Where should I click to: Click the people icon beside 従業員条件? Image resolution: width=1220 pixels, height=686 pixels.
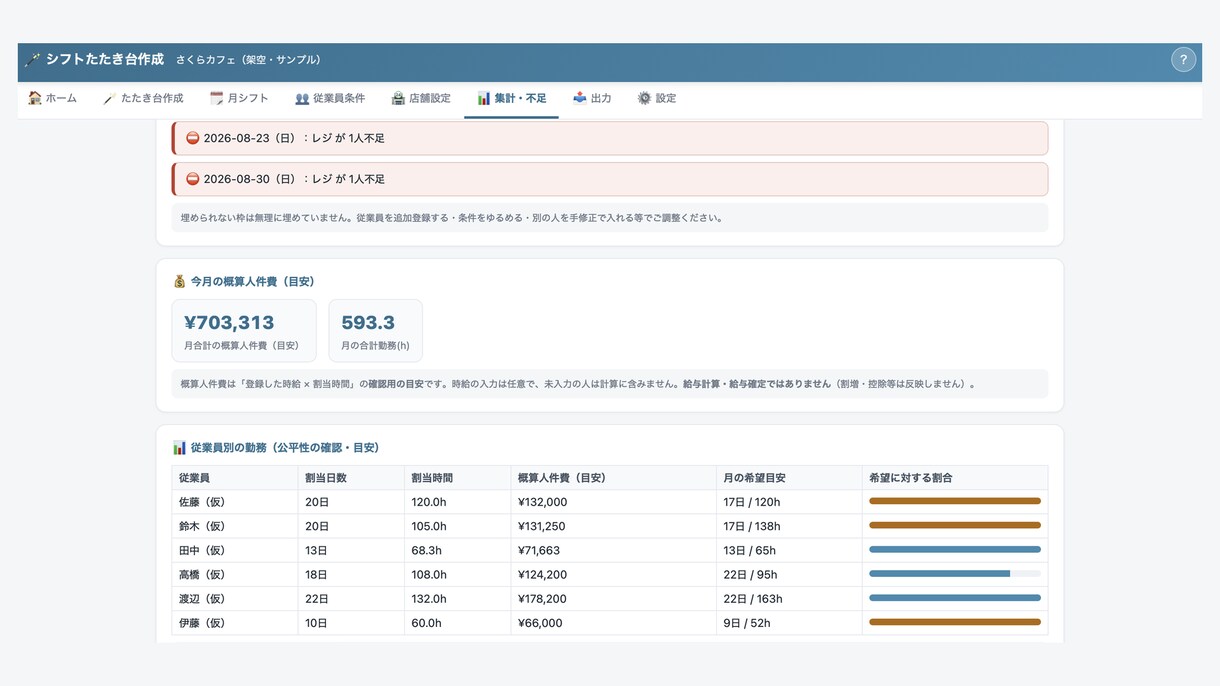point(302,98)
